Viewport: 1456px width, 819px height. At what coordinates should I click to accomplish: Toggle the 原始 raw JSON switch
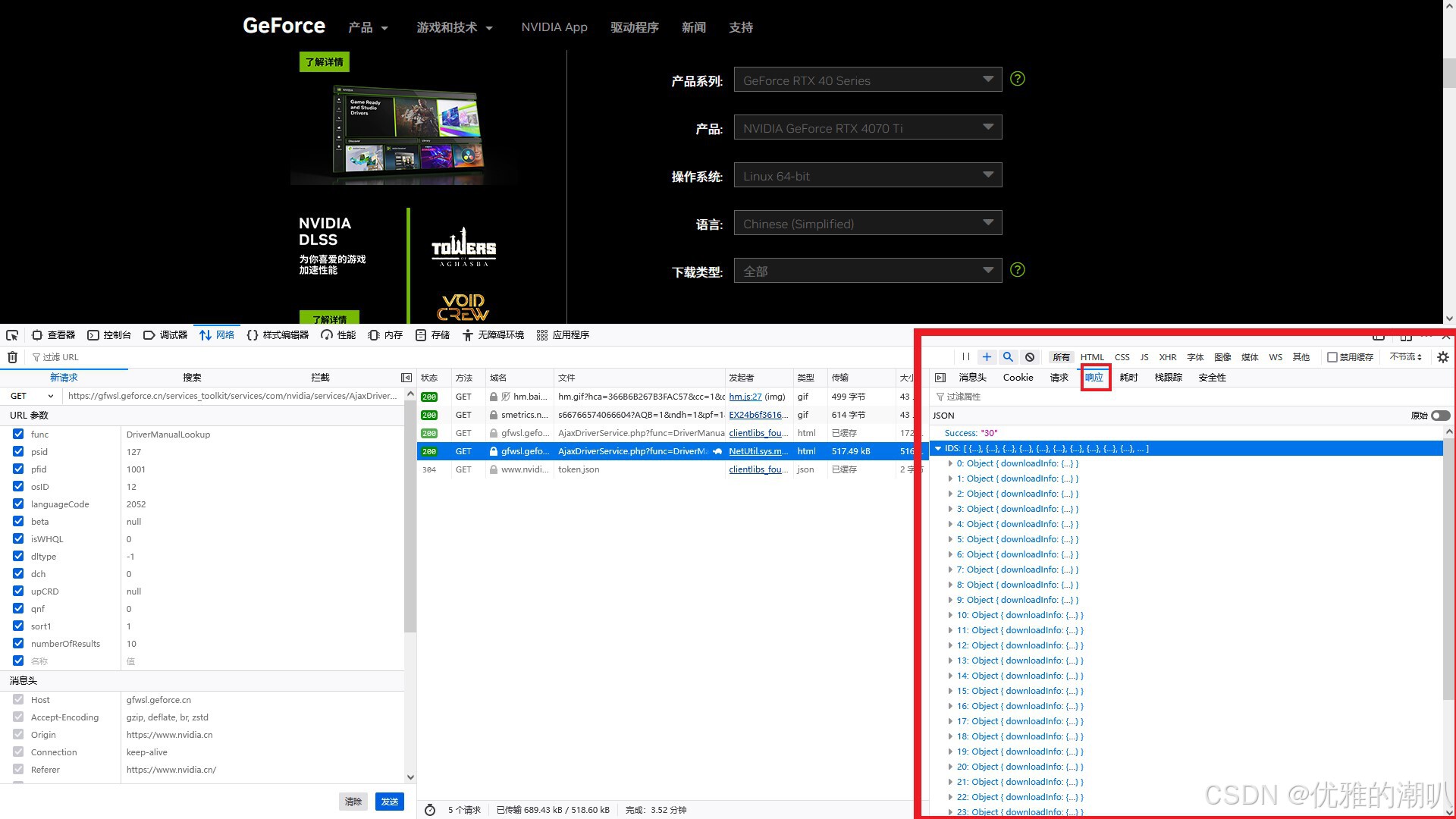click(1440, 416)
